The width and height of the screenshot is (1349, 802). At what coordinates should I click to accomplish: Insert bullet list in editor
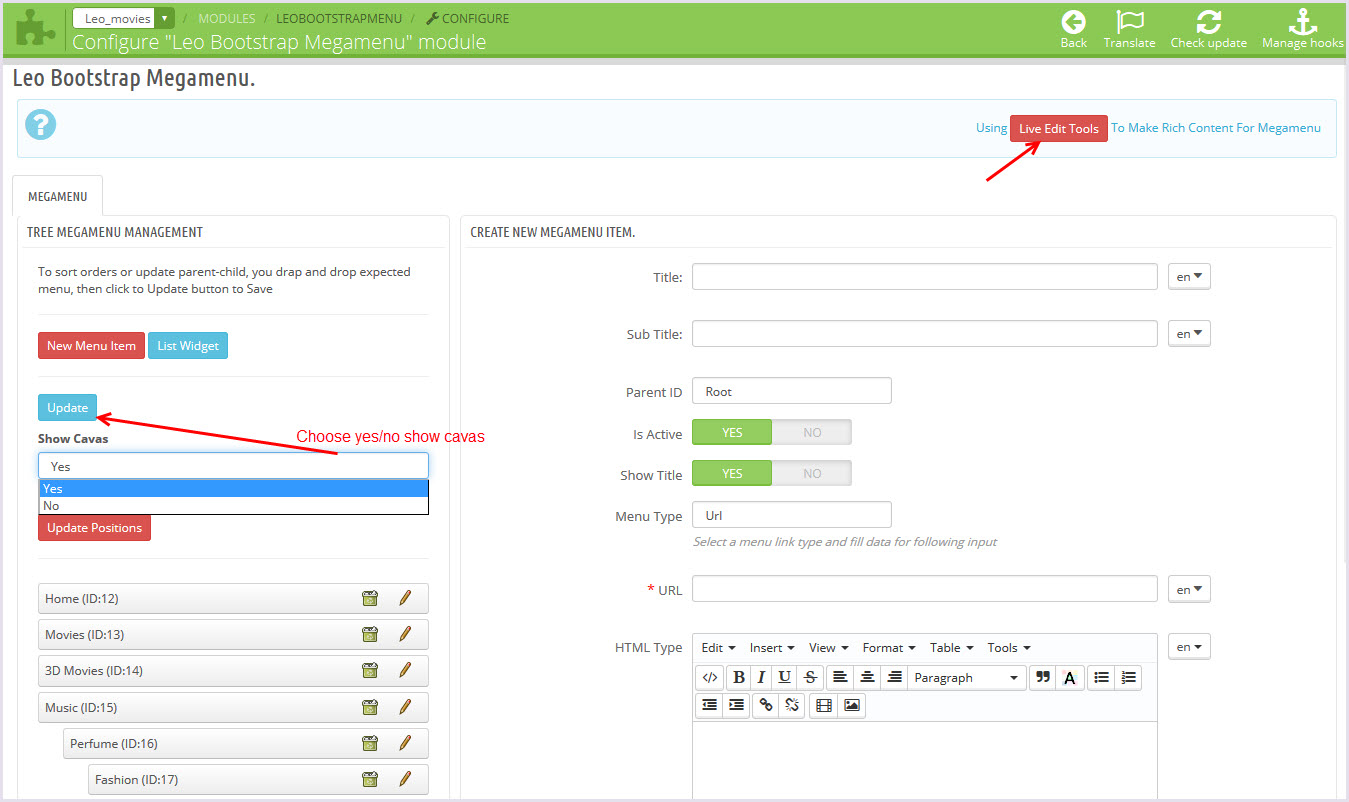coord(1101,677)
